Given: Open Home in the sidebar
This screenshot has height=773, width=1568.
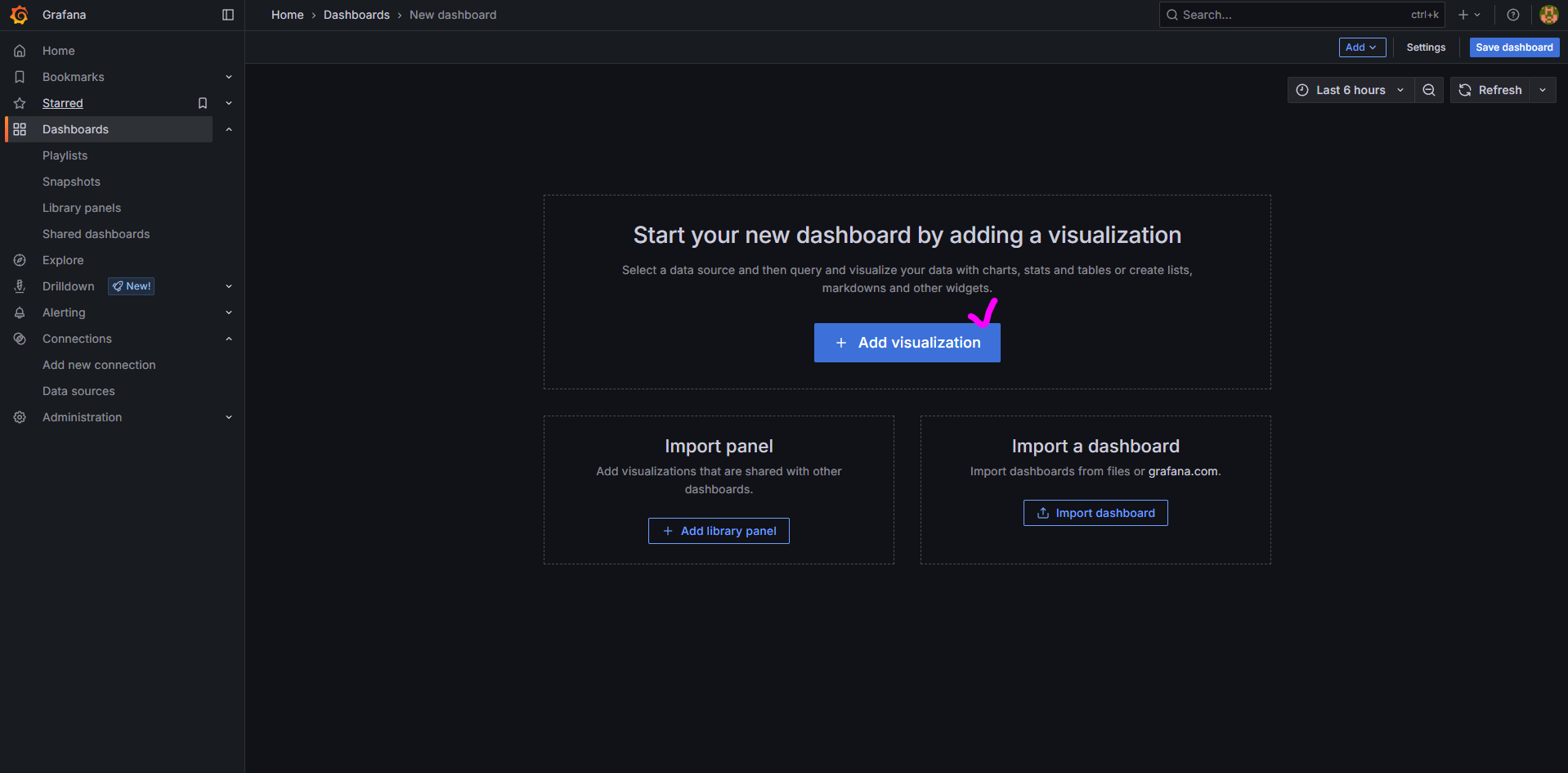Looking at the screenshot, I should click(x=59, y=51).
